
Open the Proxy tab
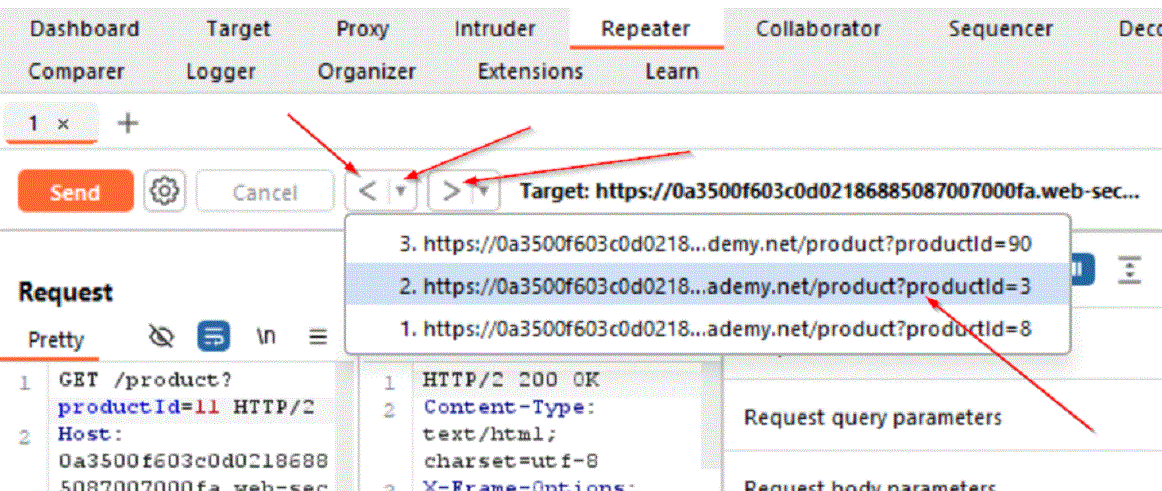pyautogui.click(x=362, y=29)
